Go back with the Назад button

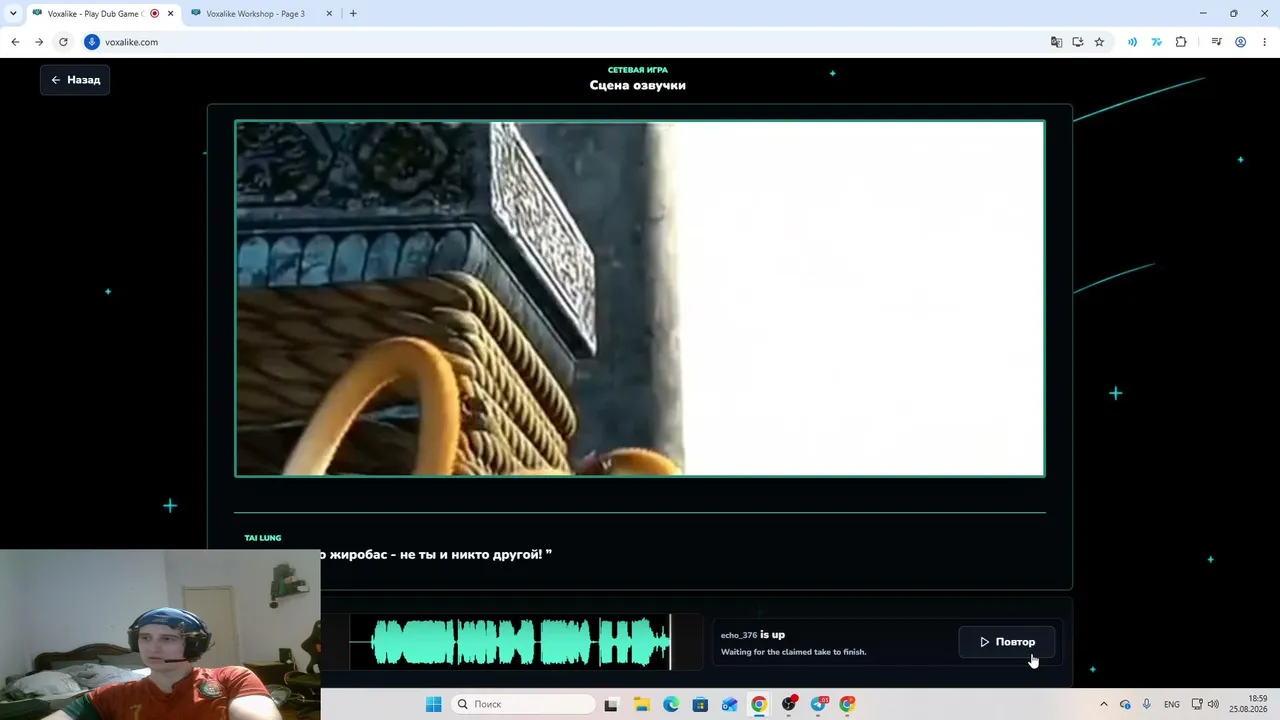coord(75,80)
